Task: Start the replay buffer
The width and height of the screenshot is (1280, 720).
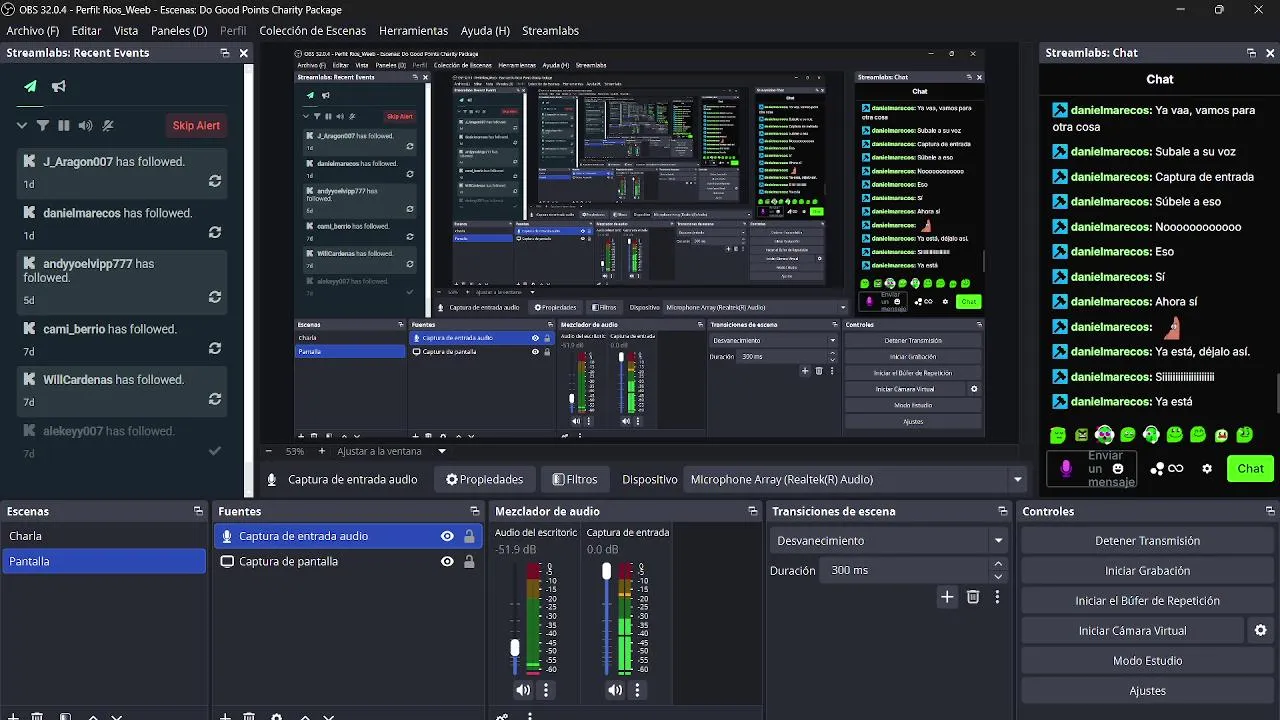Action: pos(1147,601)
